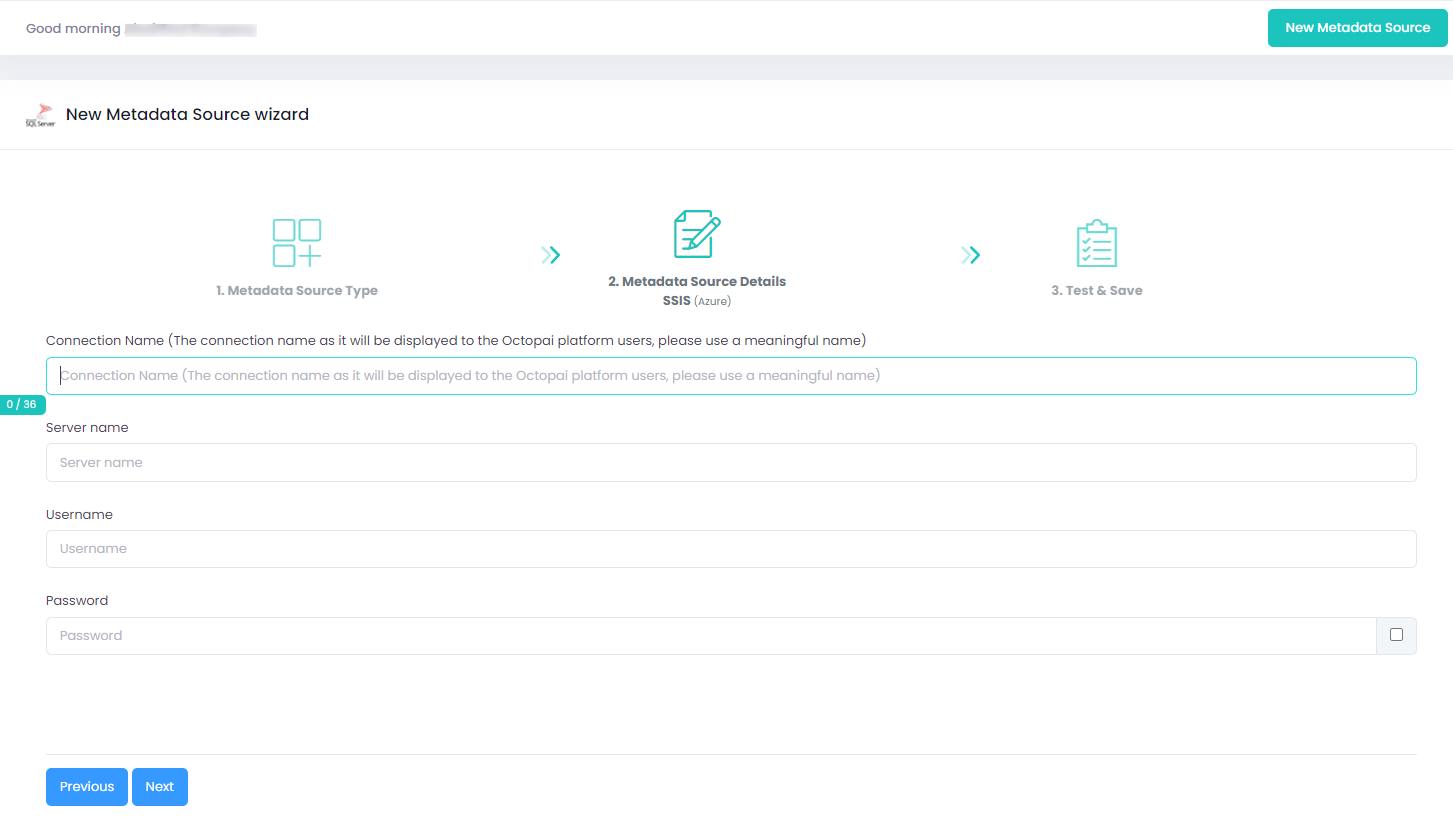Click the 'New Metadata Source wizard' heading
The image size is (1453, 827).
187,115
